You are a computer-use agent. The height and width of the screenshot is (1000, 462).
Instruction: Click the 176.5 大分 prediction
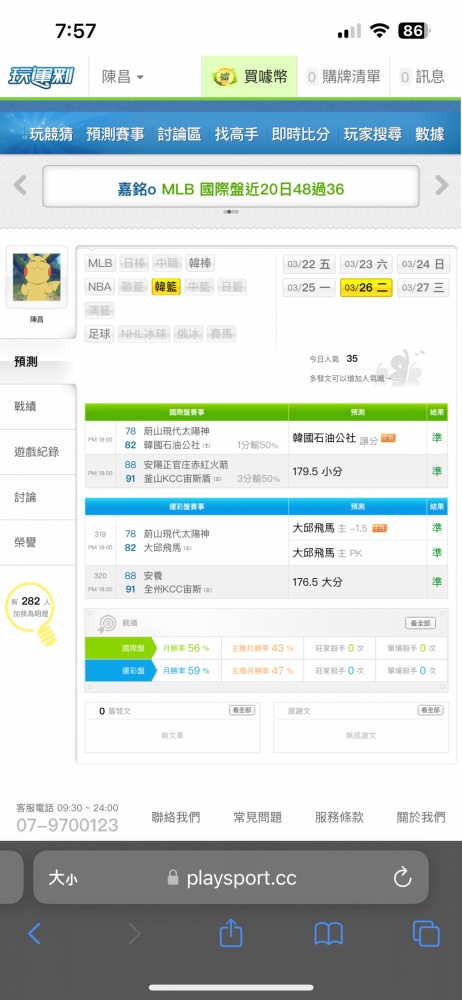point(318,582)
